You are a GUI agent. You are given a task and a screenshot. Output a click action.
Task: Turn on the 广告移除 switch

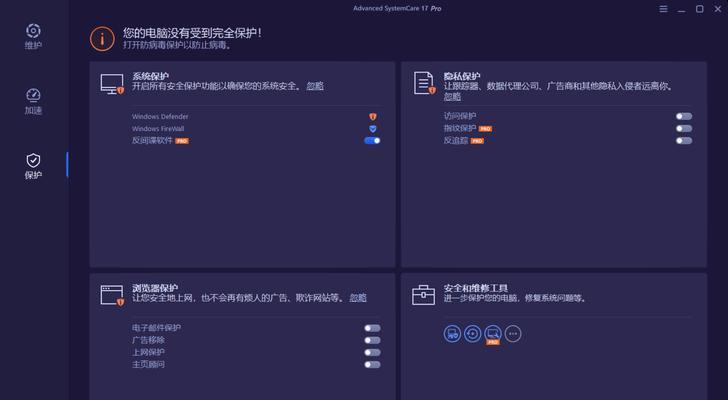tap(372, 340)
